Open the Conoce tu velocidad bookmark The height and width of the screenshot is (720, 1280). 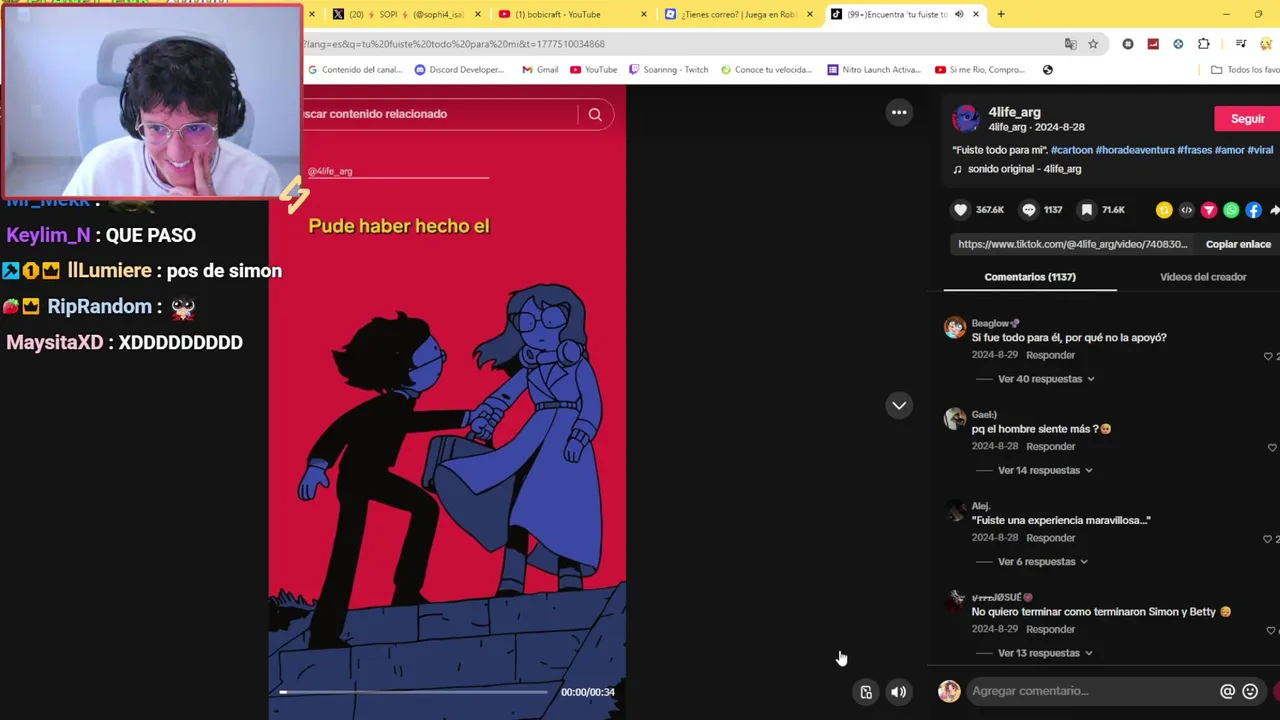click(766, 70)
